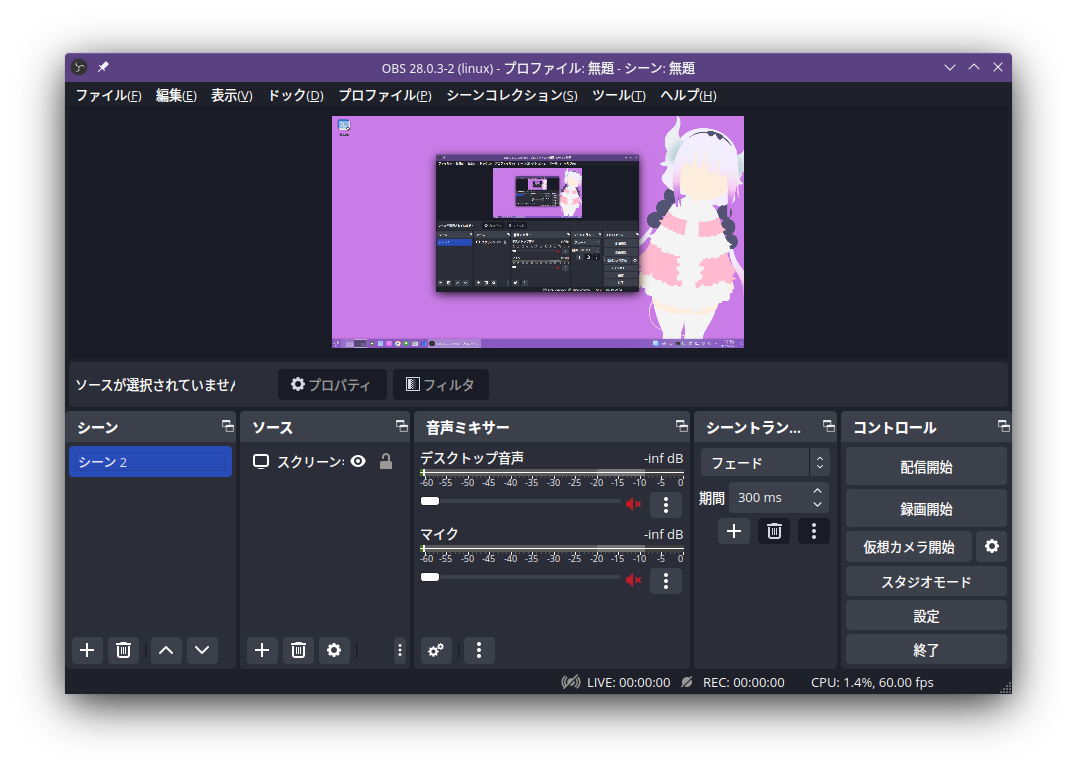The width and height of the screenshot is (1077, 771).
Task: Add a new source with plus icon
Action: point(262,650)
